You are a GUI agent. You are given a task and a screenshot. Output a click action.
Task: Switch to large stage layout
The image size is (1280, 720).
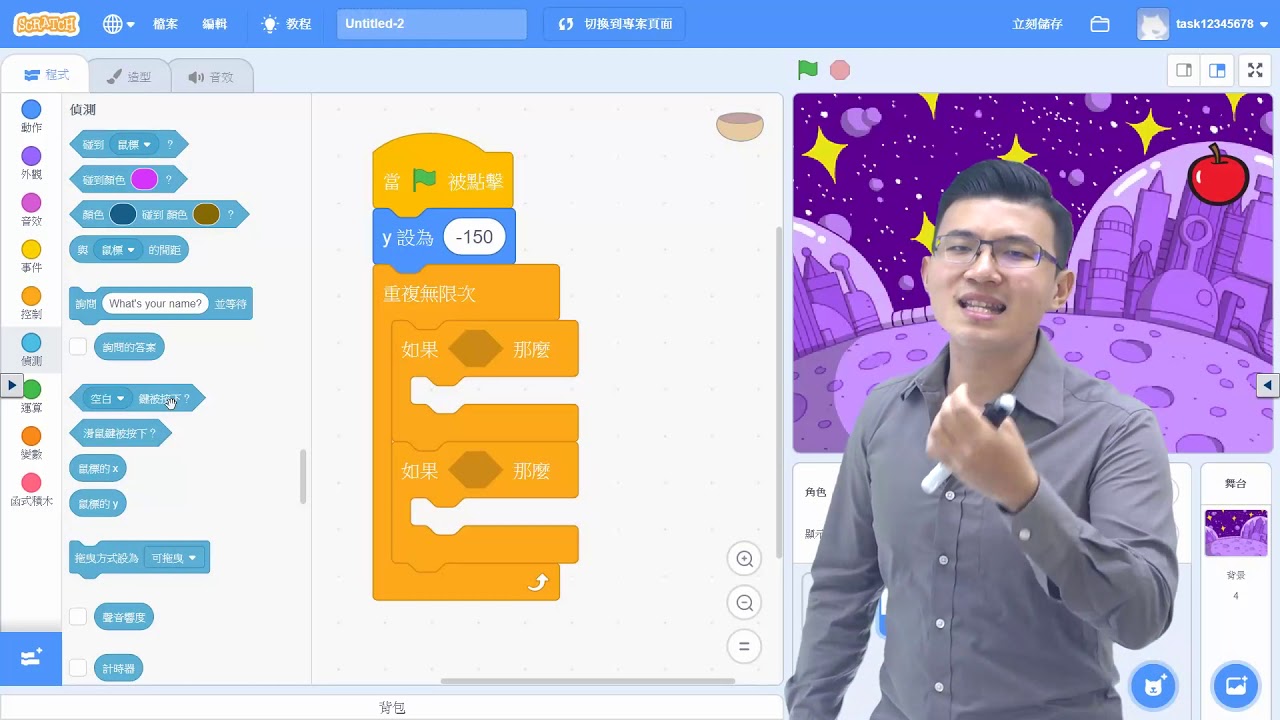click(1217, 70)
